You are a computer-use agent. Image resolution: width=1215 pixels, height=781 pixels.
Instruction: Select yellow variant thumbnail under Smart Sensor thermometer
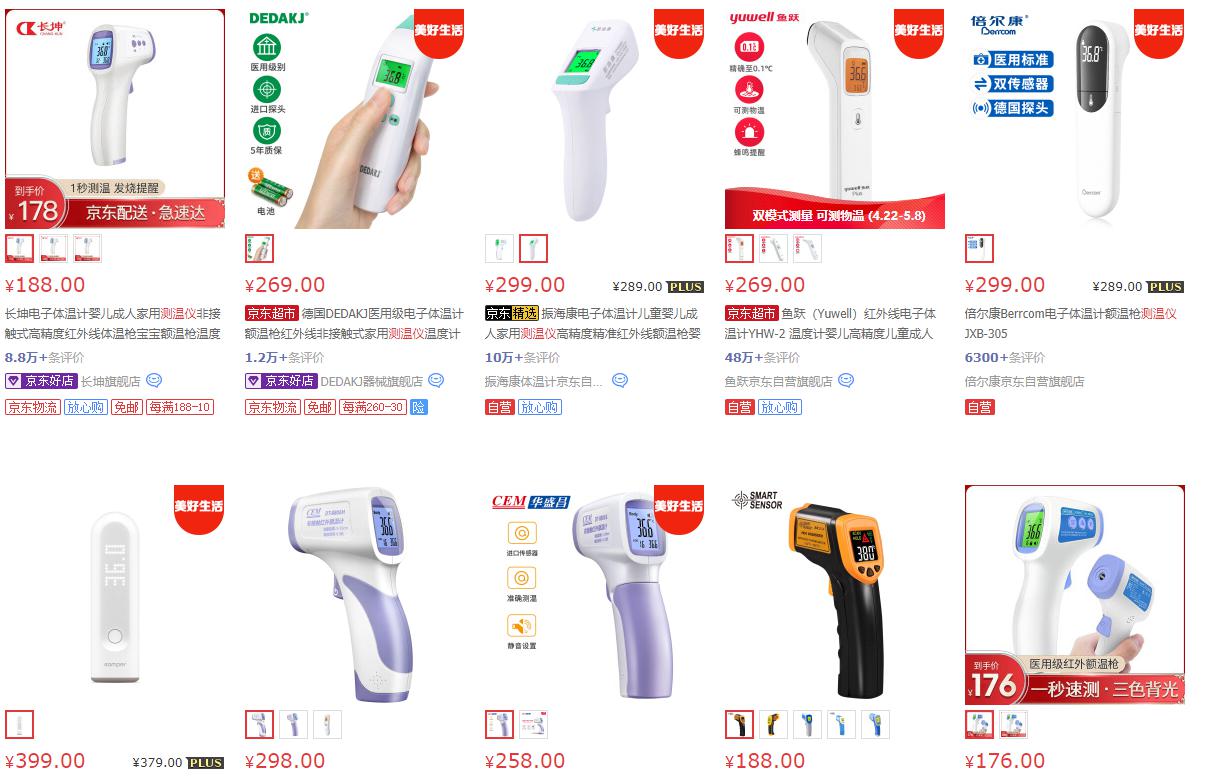tap(773, 724)
